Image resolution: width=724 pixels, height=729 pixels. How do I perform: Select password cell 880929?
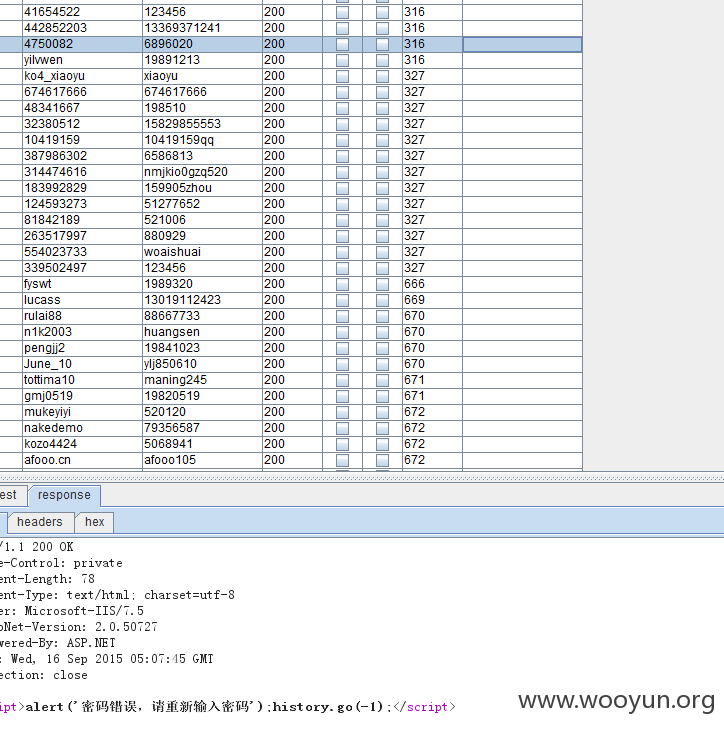click(x=202, y=236)
